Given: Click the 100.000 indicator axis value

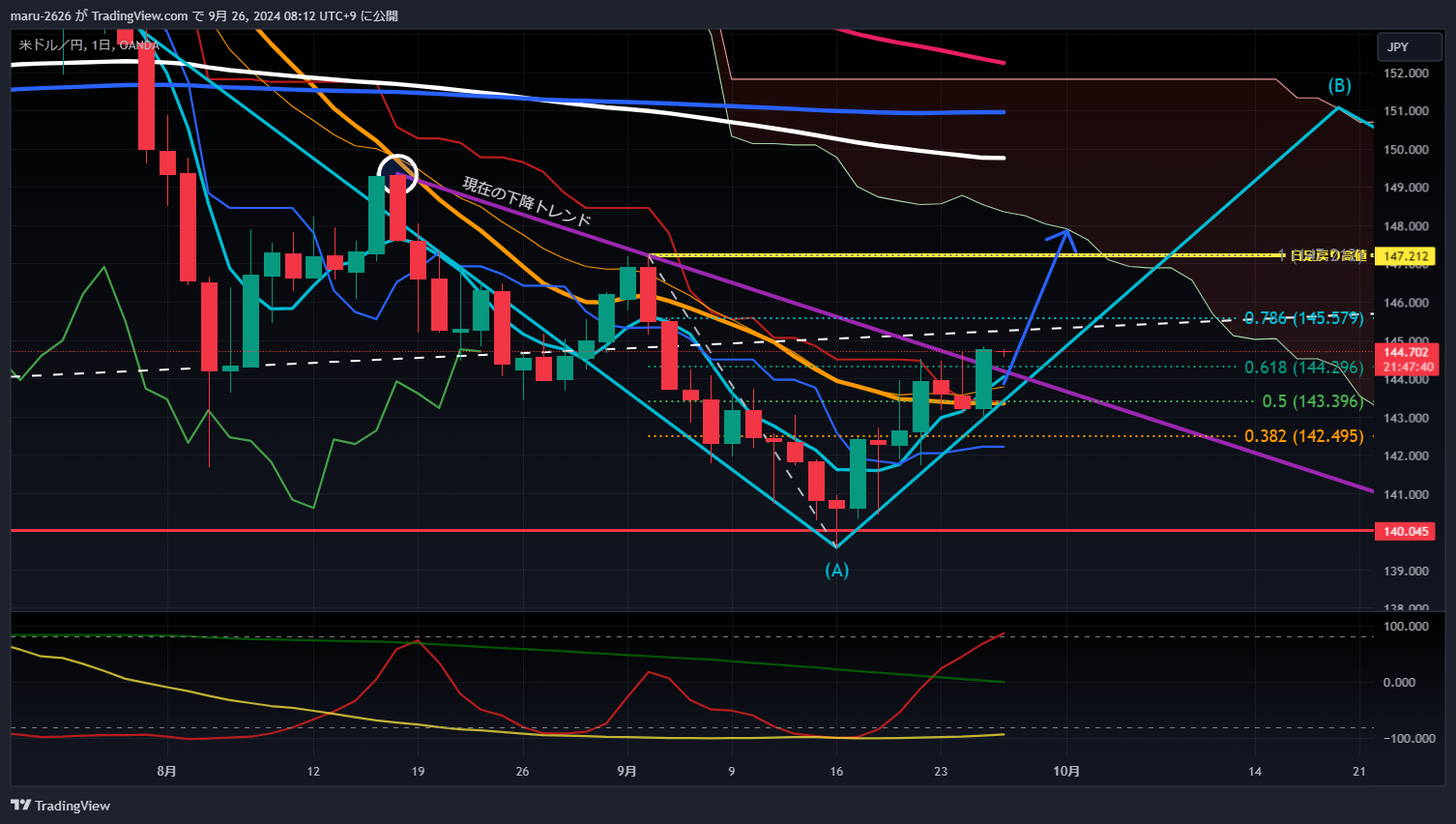Looking at the screenshot, I should 1406,626.
